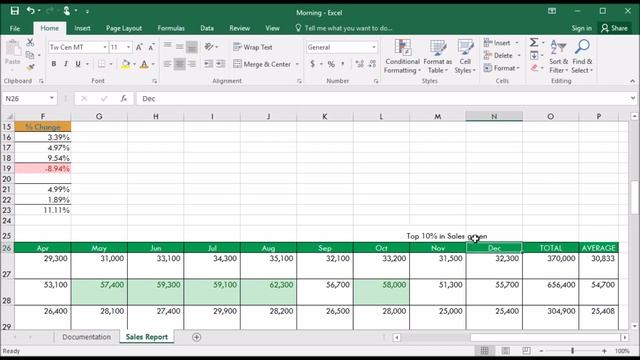Viewport: 640px width, 360px height.
Task: Switch to the Insert tab
Action: [82, 28]
